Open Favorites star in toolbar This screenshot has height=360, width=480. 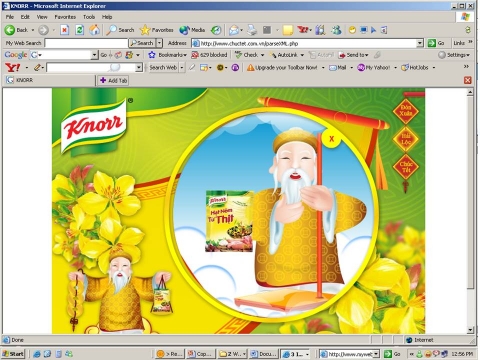coord(157,30)
